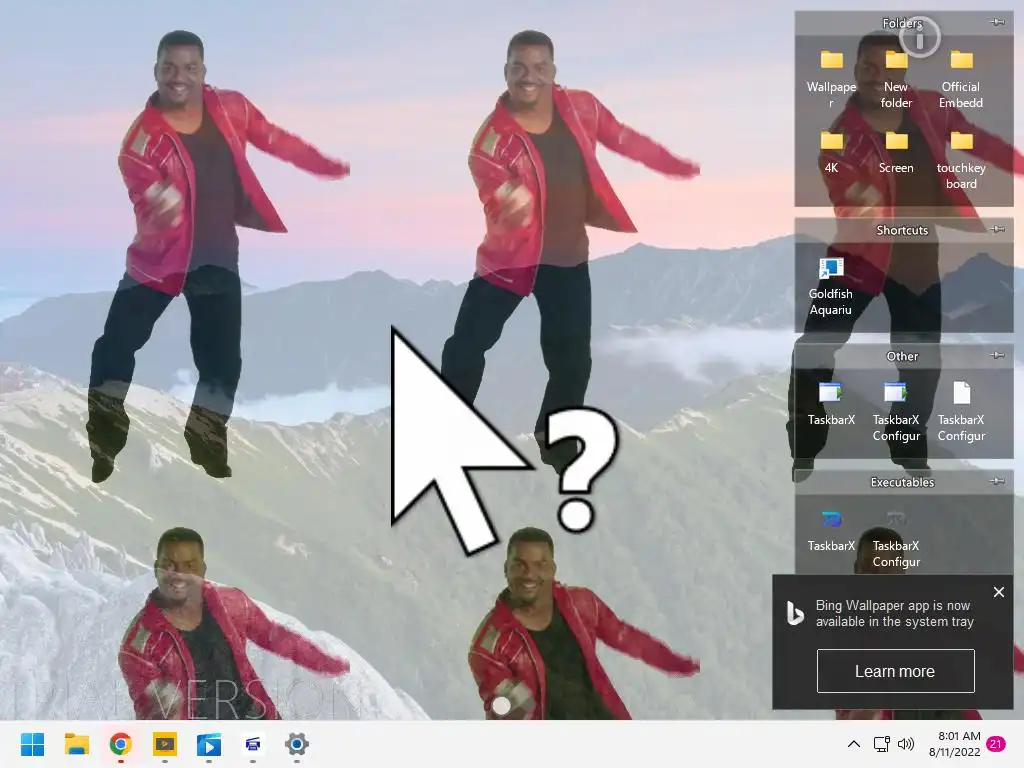Image resolution: width=1024 pixels, height=768 pixels.
Task: Pin the Executables group panel
Action: (997, 481)
